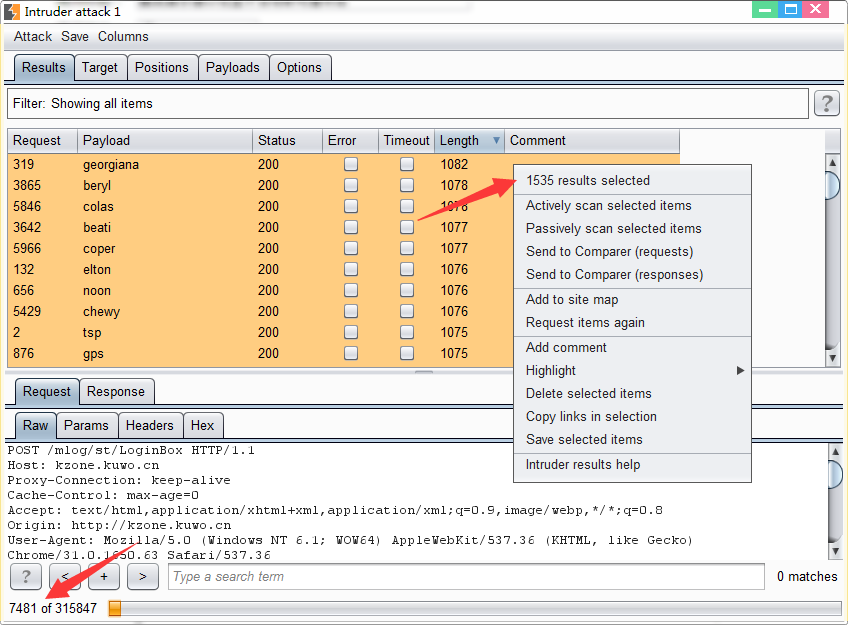Select the Raw view tab
848x625 pixels.
tap(36, 425)
